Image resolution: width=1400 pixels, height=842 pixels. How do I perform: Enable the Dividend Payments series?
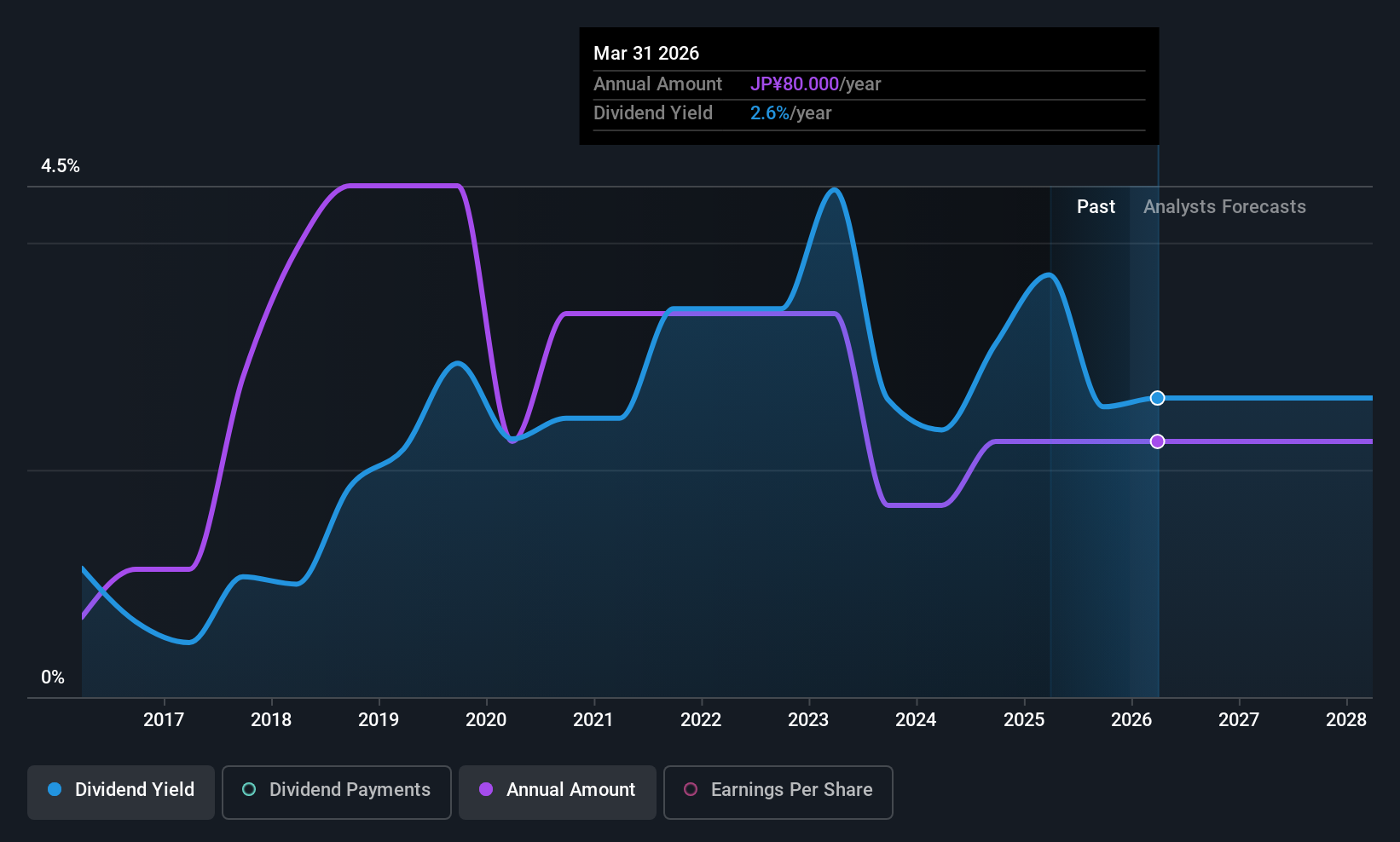click(x=337, y=792)
